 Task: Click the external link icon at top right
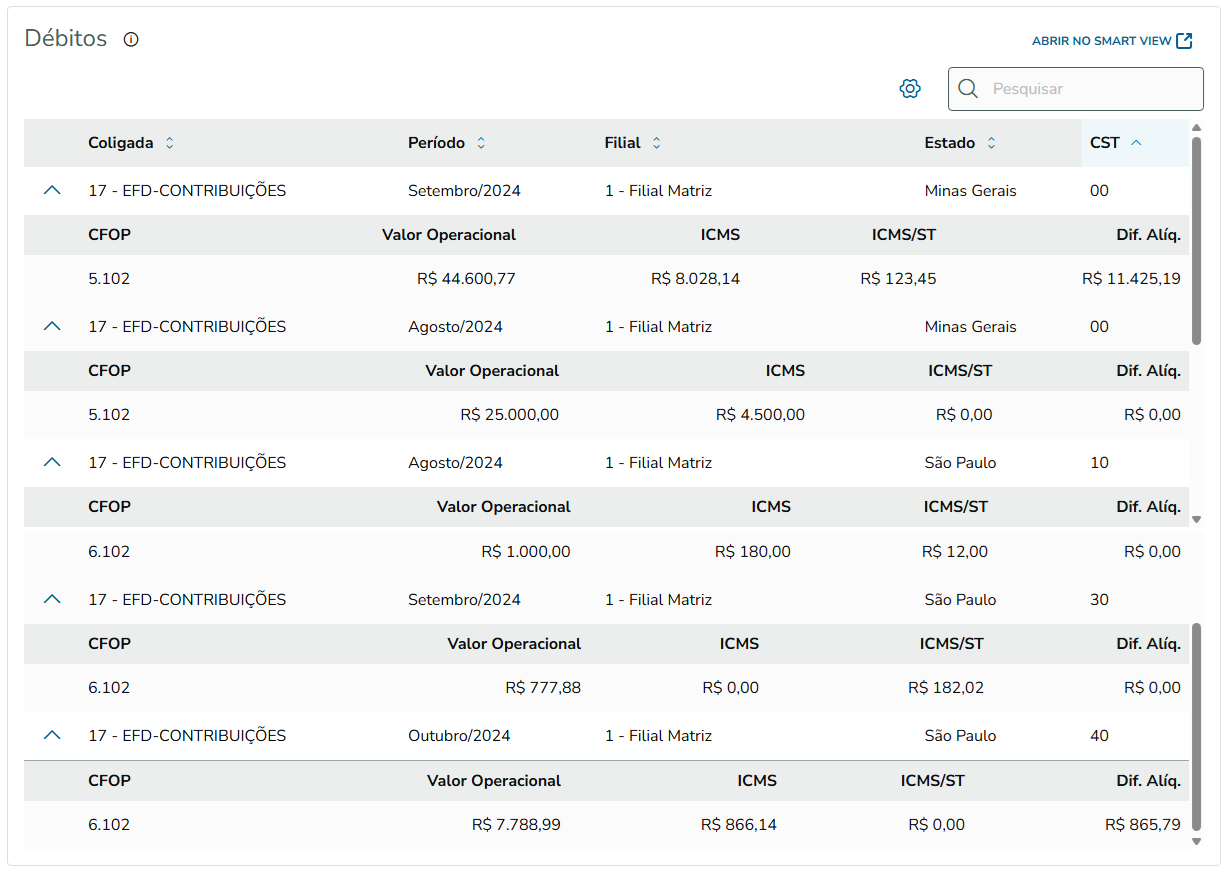1185,41
